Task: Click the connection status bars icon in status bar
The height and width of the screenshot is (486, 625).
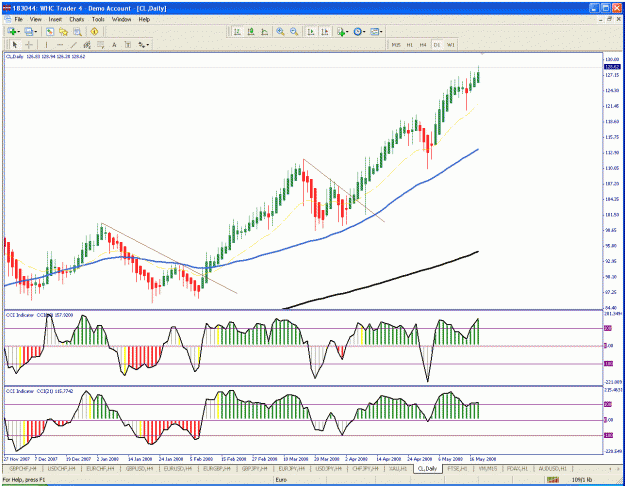Action: tap(553, 480)
